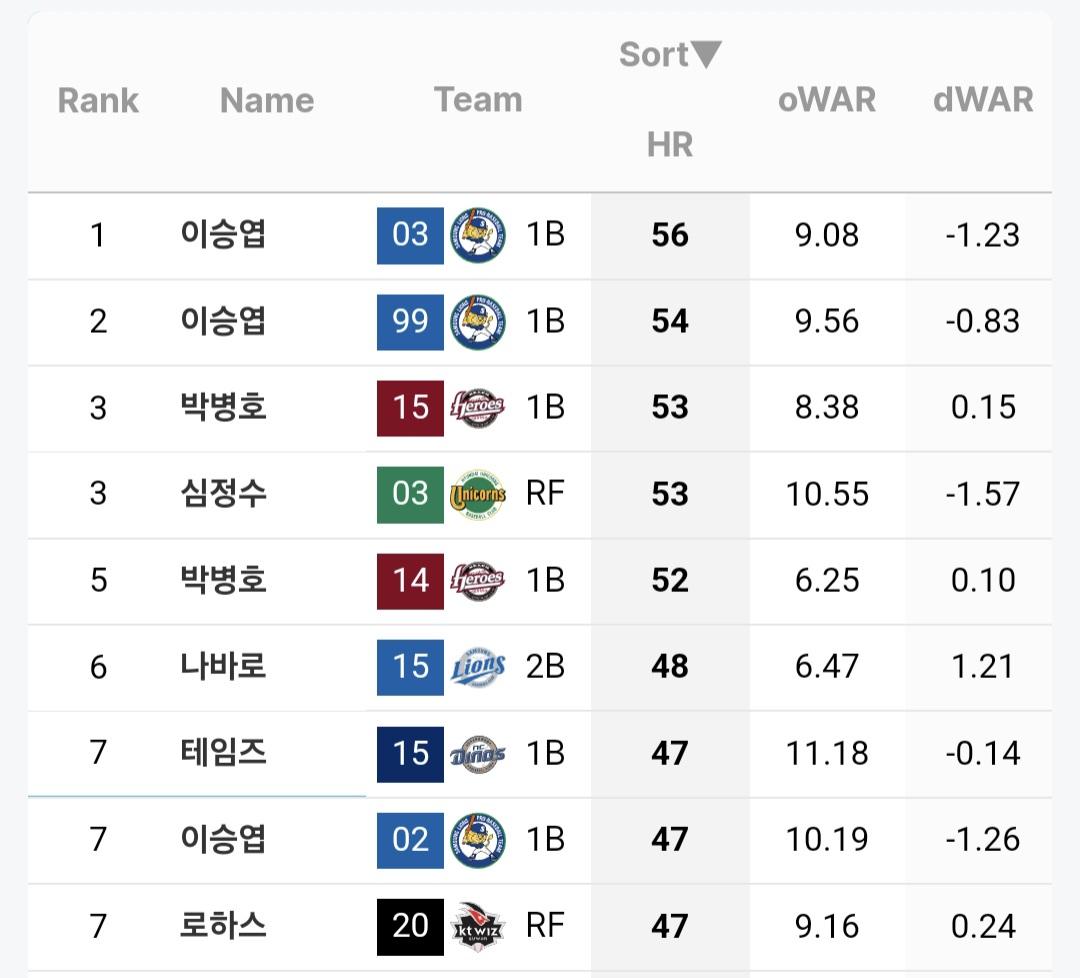Sort by oWAR column header
The image size is (1080, 978).
click(826, 100)
